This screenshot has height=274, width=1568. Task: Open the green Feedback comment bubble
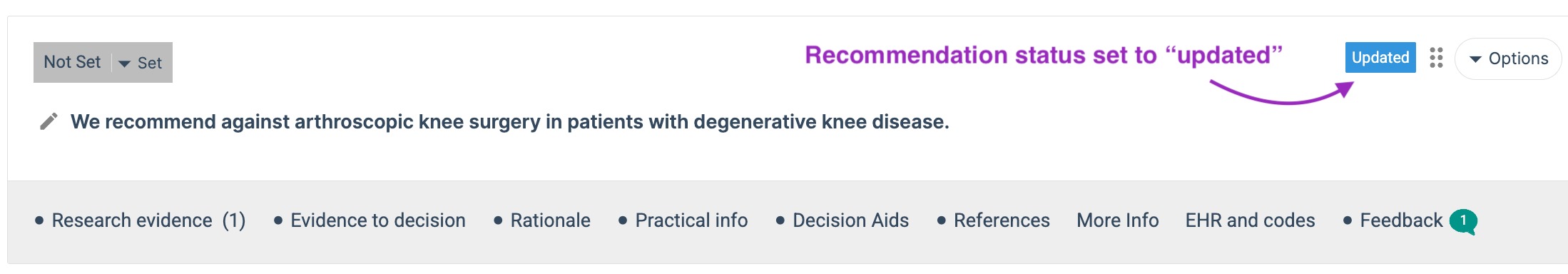pos(1463,221)
